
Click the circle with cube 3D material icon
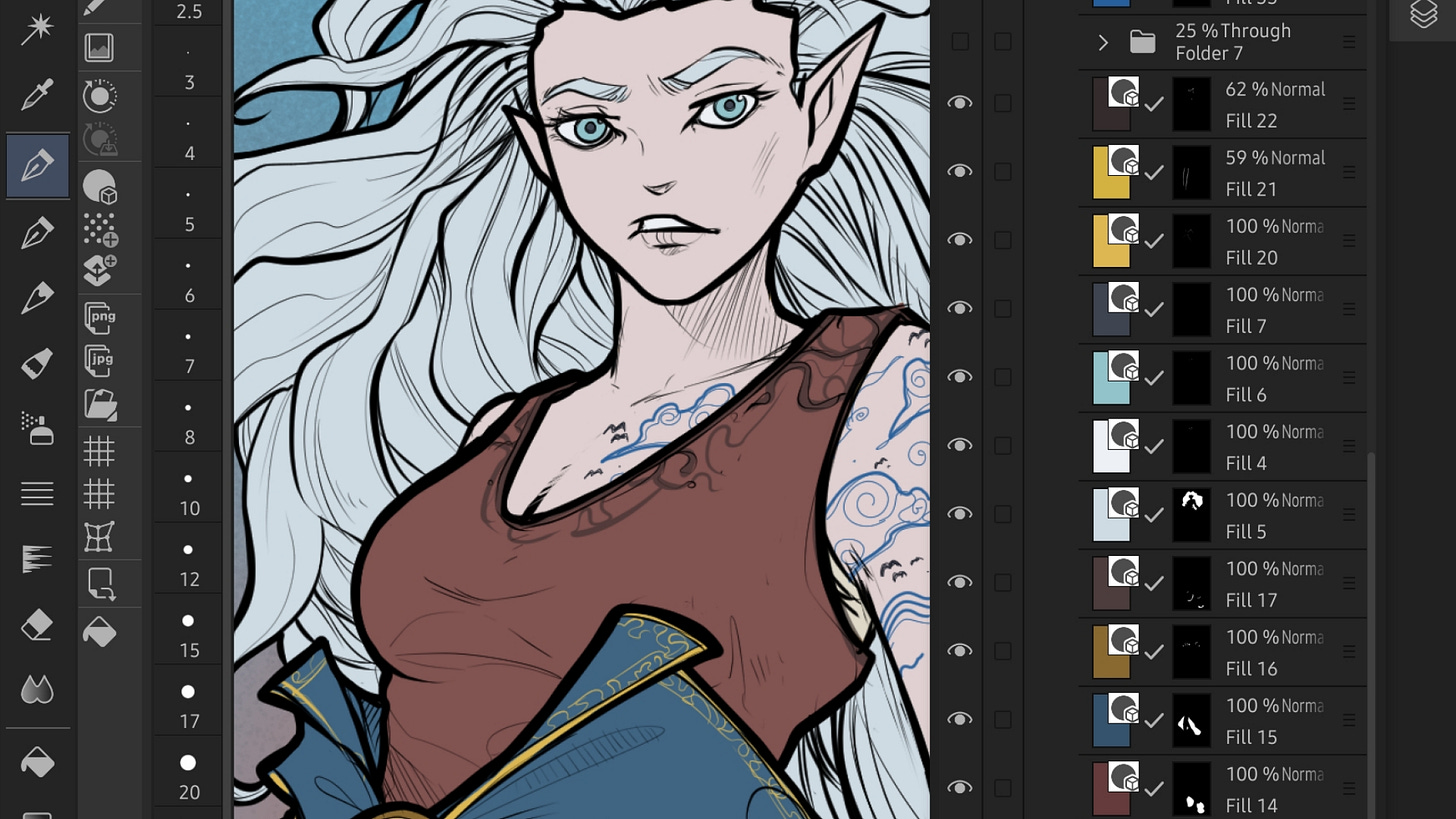pyautogui.click(x=99, y=187)
